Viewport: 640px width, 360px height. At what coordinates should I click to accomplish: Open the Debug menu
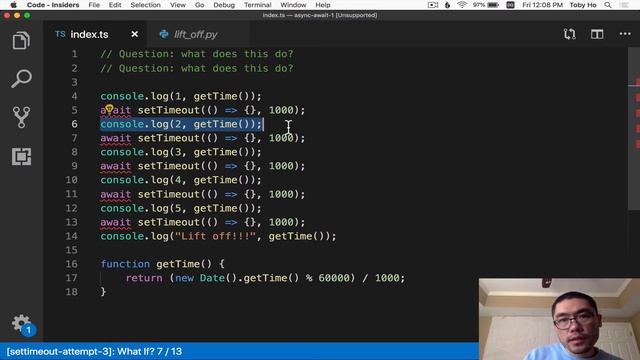click(224, 5)
